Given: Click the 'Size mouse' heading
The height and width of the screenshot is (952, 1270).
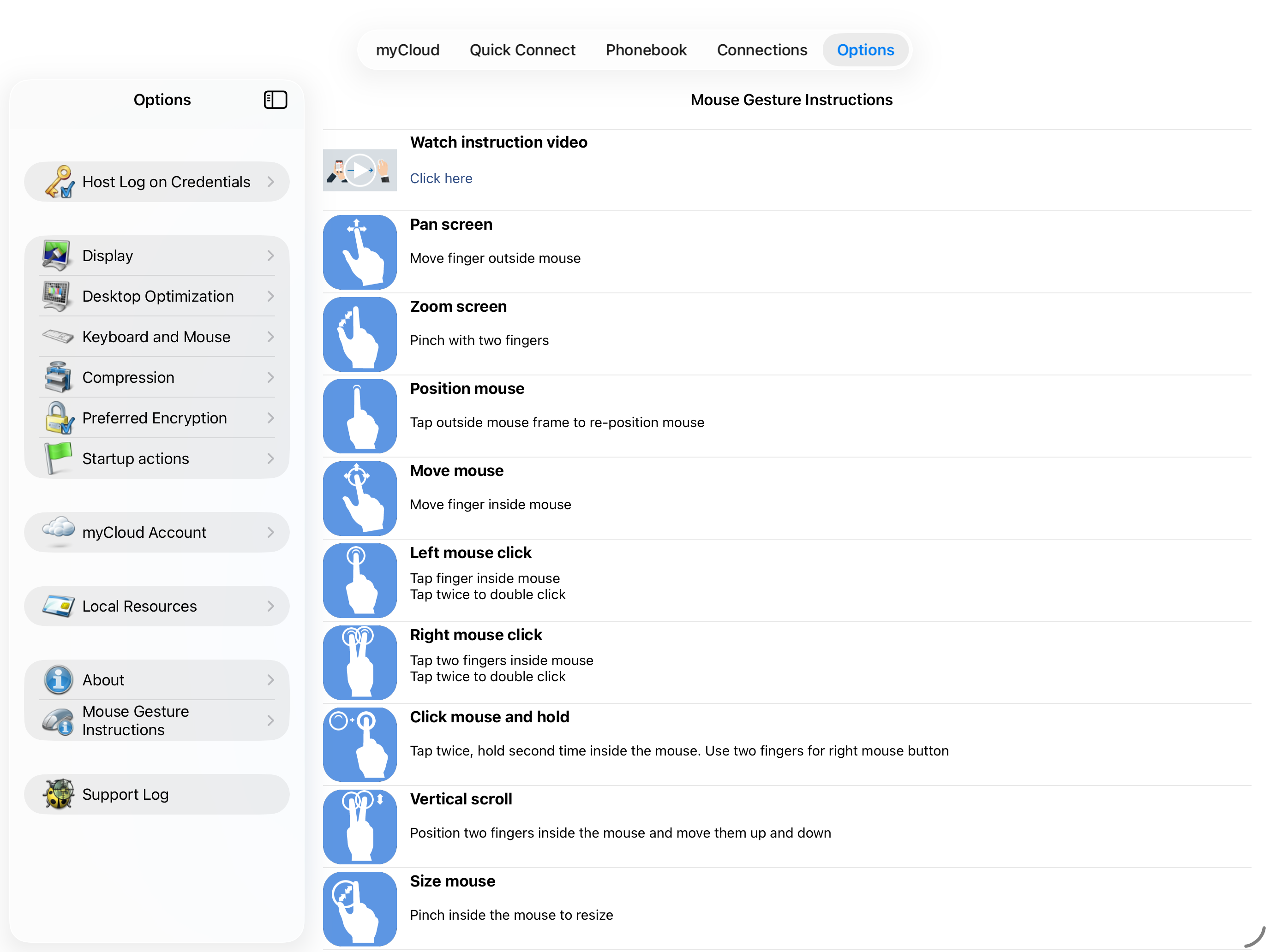Looking at the screenshot, I should click(x=452, y=880).
